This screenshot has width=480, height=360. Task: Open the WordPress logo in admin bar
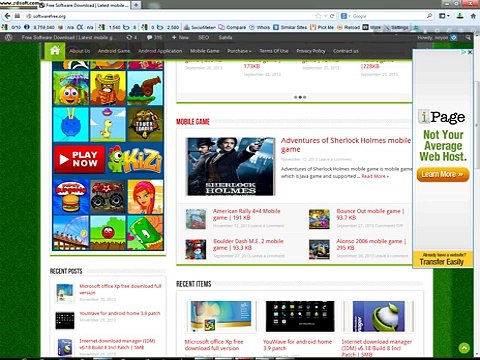(x=9, y=37)
